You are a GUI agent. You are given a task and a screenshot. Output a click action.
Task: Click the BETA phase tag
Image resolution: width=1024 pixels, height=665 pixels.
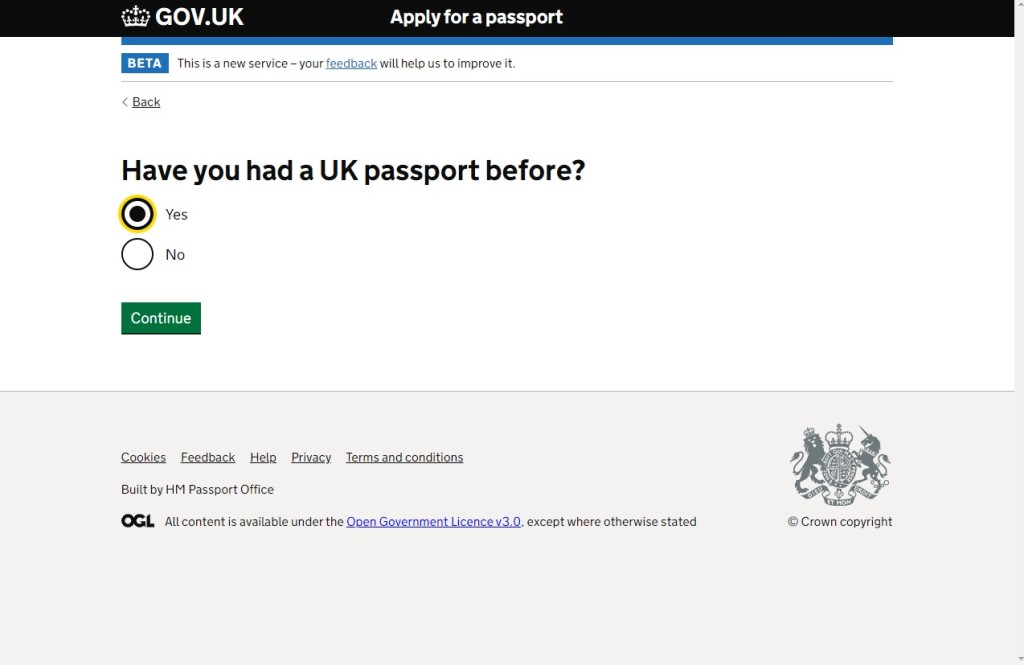tap(145, 63)
